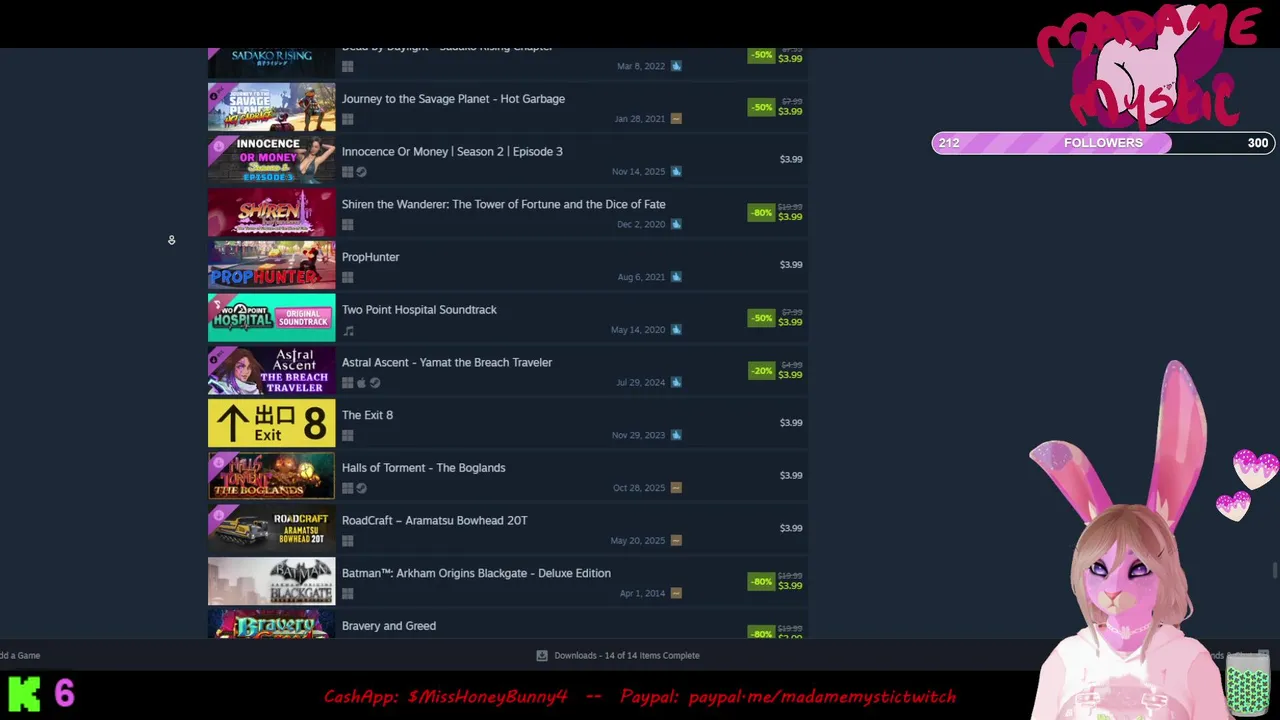Click the positive review thumb for Innocence Or Money

pyautogui.click(x=676, y=171)
